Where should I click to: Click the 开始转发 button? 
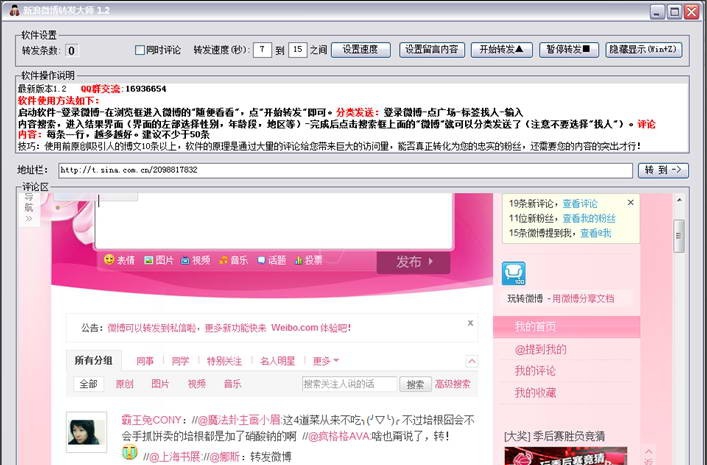click(501, 50)
